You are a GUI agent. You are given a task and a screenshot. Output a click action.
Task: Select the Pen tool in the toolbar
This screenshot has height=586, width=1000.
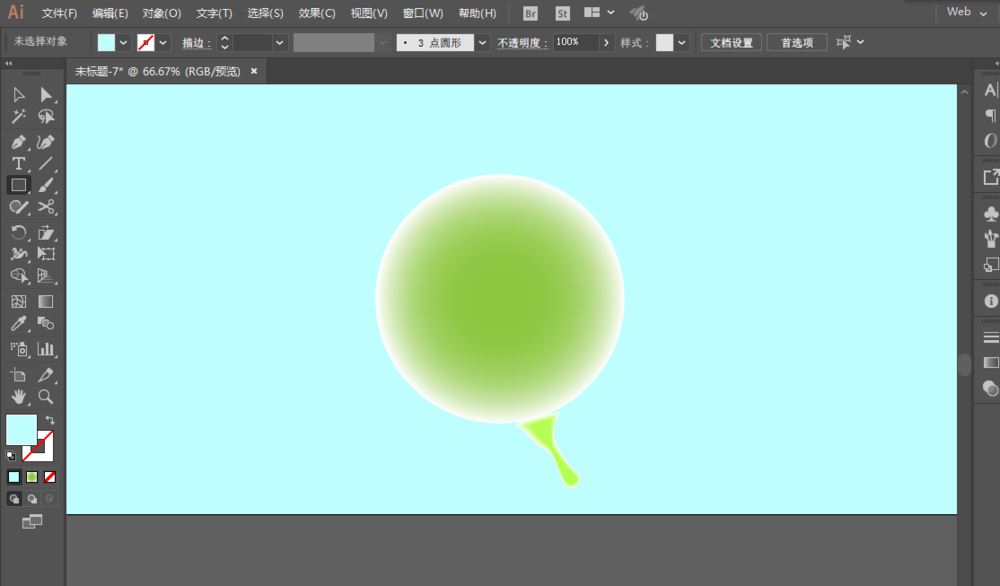point(16,140)
